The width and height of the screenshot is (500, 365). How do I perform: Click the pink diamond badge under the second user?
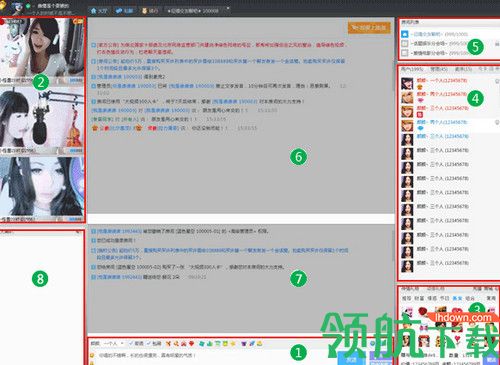click(x=420, y=100)
